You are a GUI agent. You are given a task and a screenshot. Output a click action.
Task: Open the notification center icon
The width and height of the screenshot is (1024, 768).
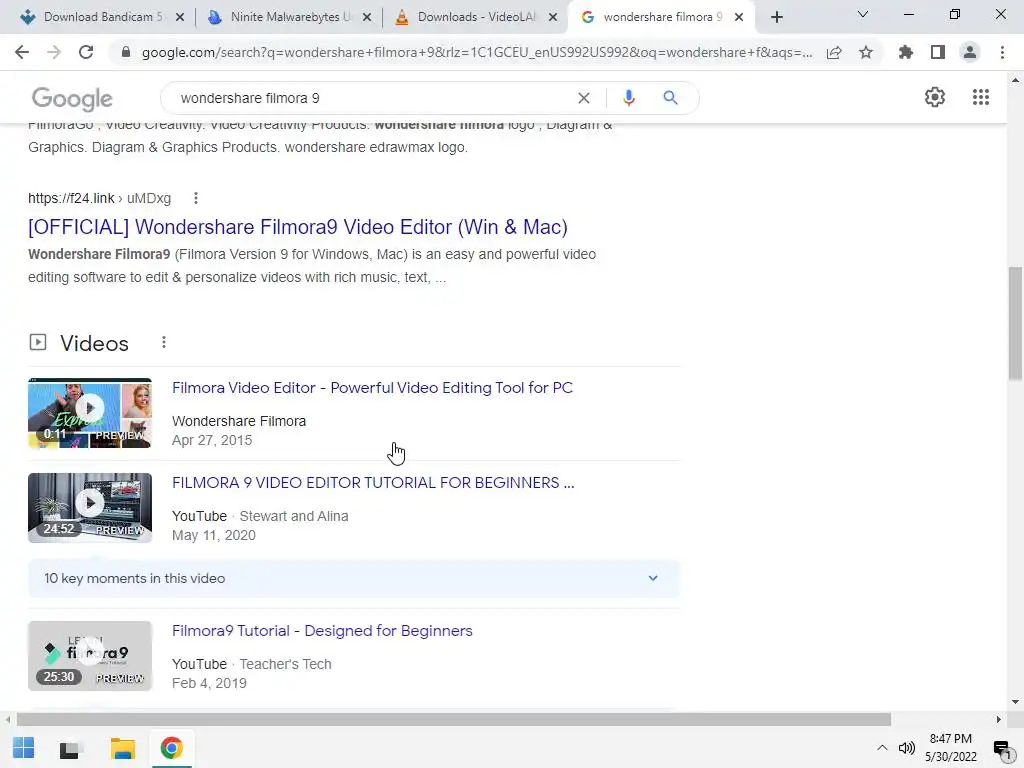point(1002,748)
